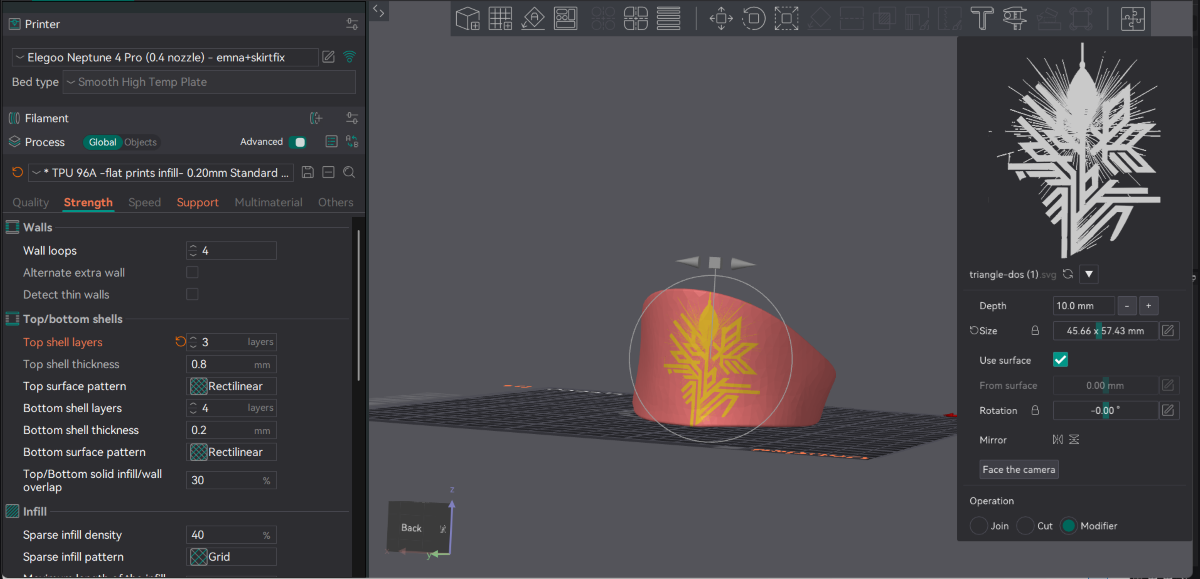The width and height of the screenshot is (1200, 579).
Task: Click the Face the camera button
Action: pyautogui.click(x=1018, y=469)
